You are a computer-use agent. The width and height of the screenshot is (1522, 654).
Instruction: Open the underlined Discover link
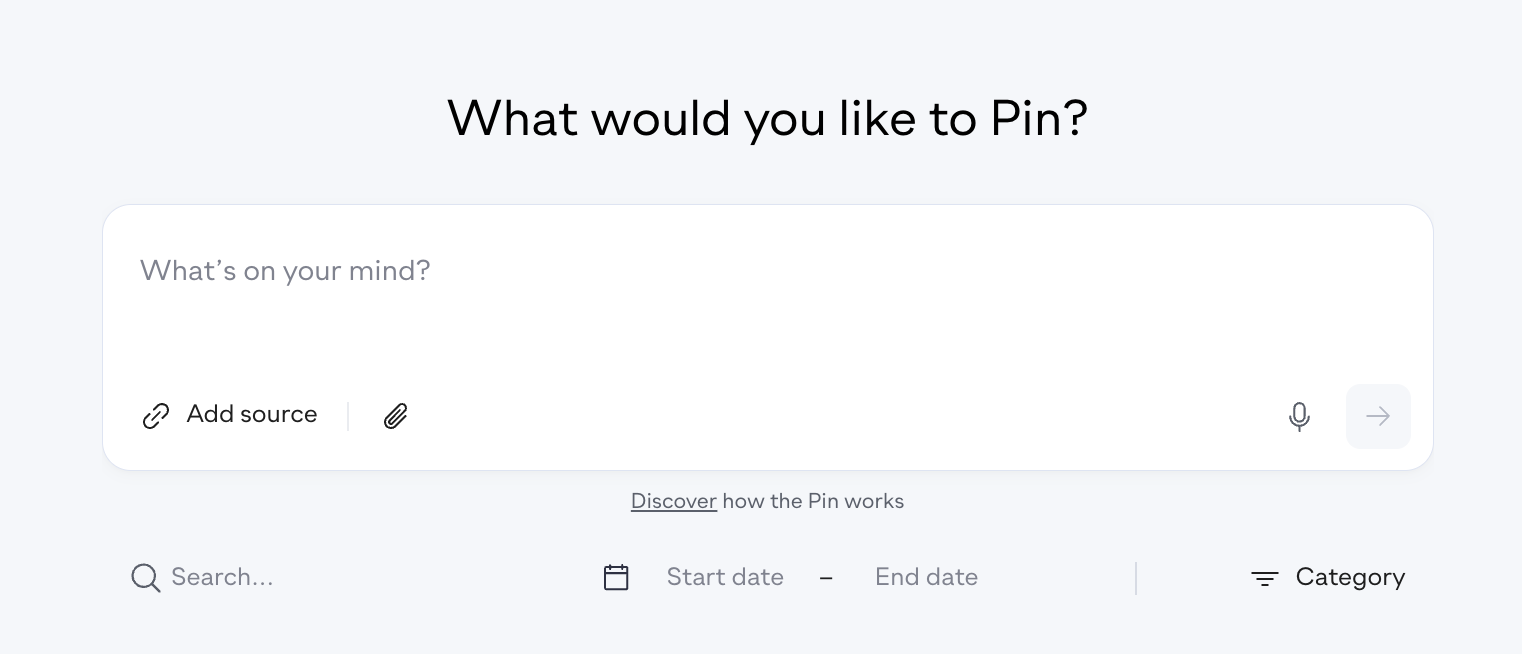[x=674, y=501]
